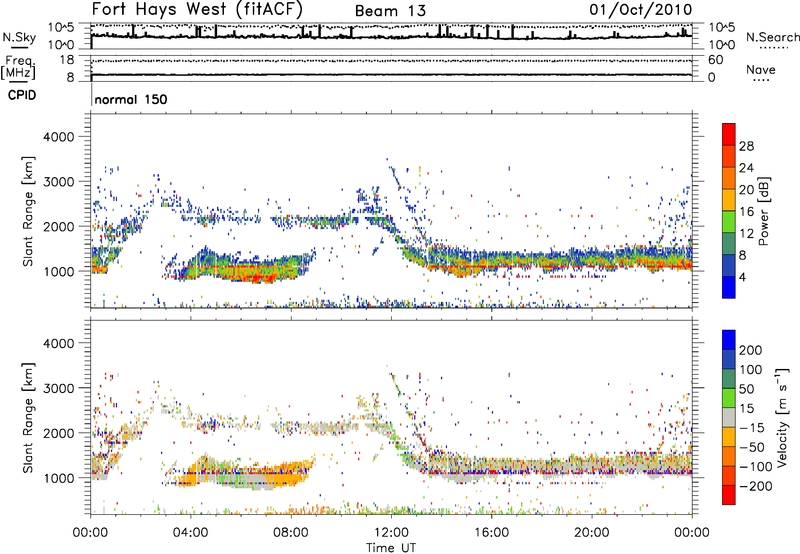
Task: Pick the orange 20–24 dB Power color segment
Action: (729, 178)
